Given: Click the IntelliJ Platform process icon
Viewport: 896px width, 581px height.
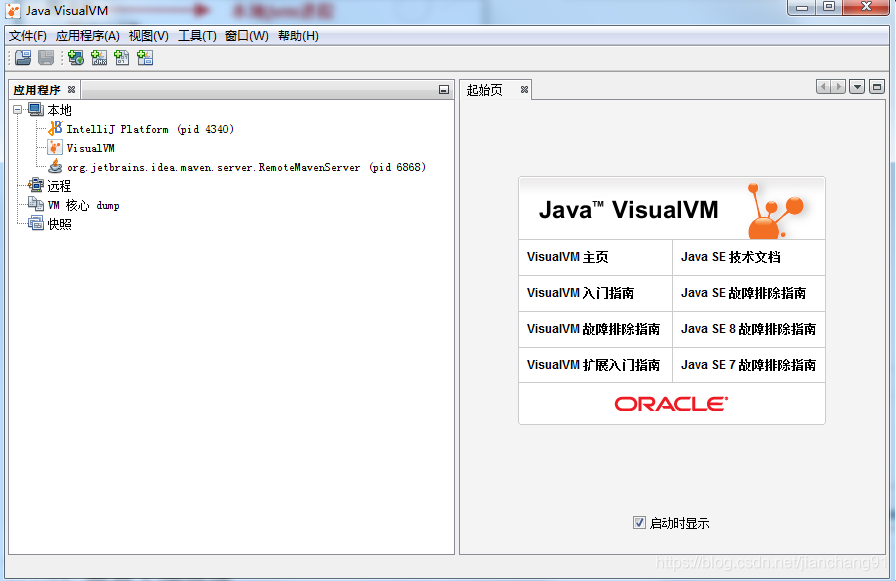Looking at the screenshot, I should pyautogui.click(x=55, y=129).
